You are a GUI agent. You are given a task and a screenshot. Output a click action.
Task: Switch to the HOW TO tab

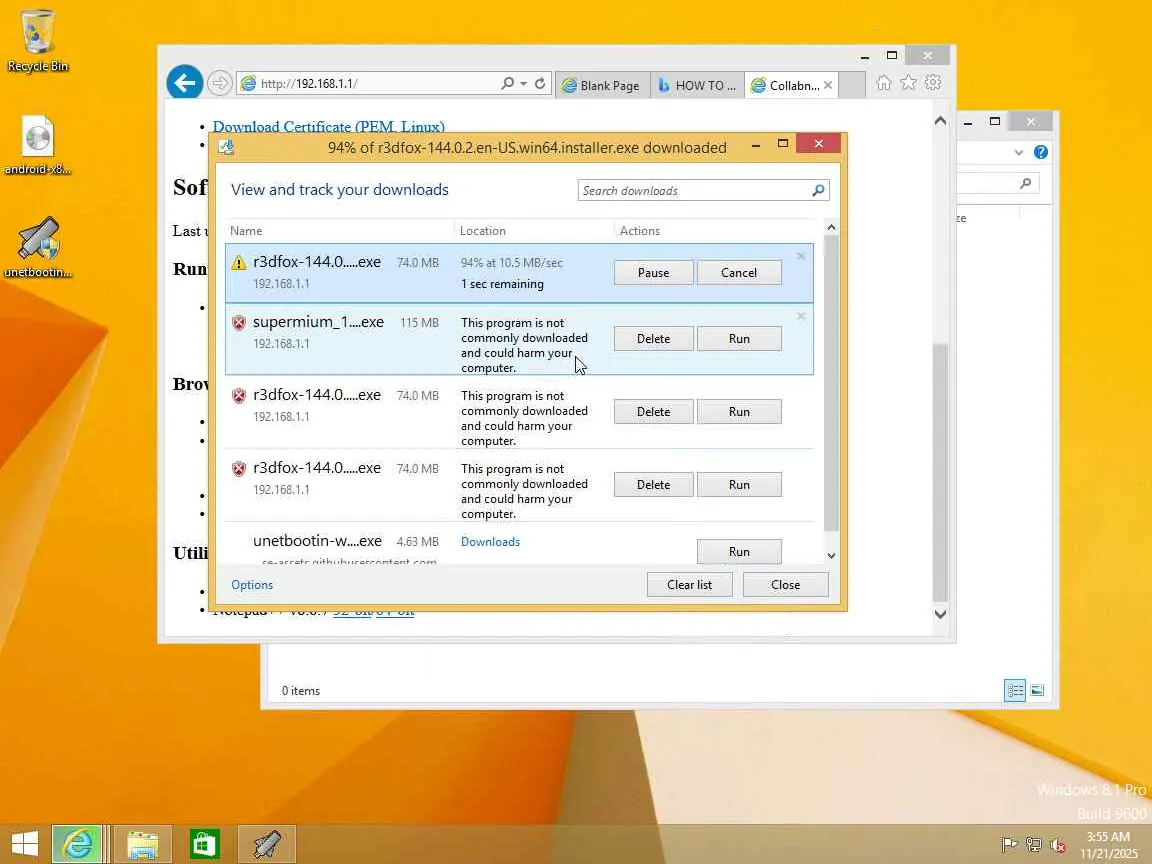click(x=697, y=85)
